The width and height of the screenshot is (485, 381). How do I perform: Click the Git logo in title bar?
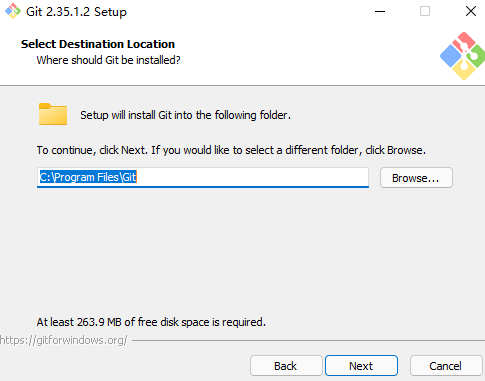(x=13, y=11)
